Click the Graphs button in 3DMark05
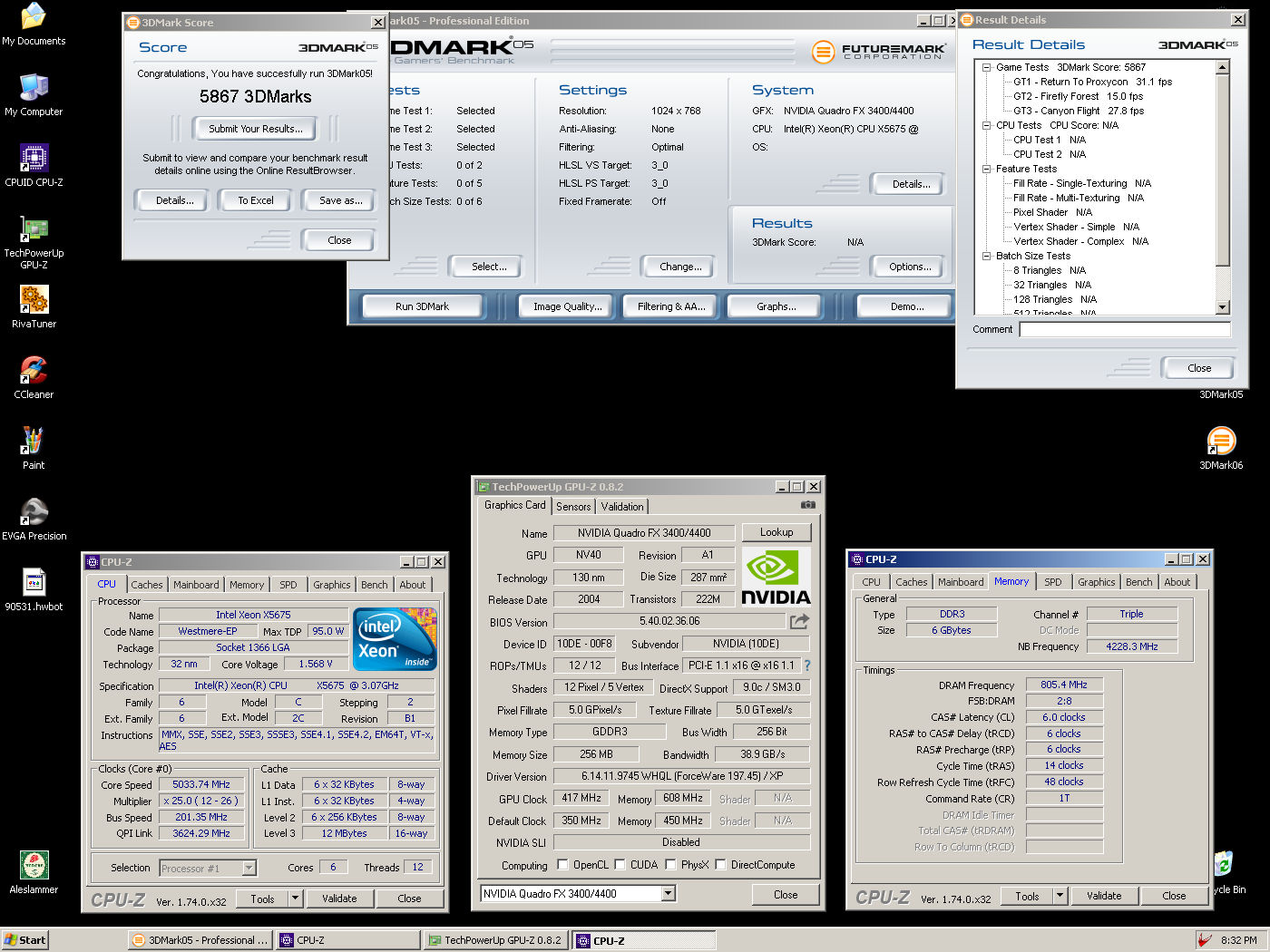 pyautogui.click(x=776, y=306)
